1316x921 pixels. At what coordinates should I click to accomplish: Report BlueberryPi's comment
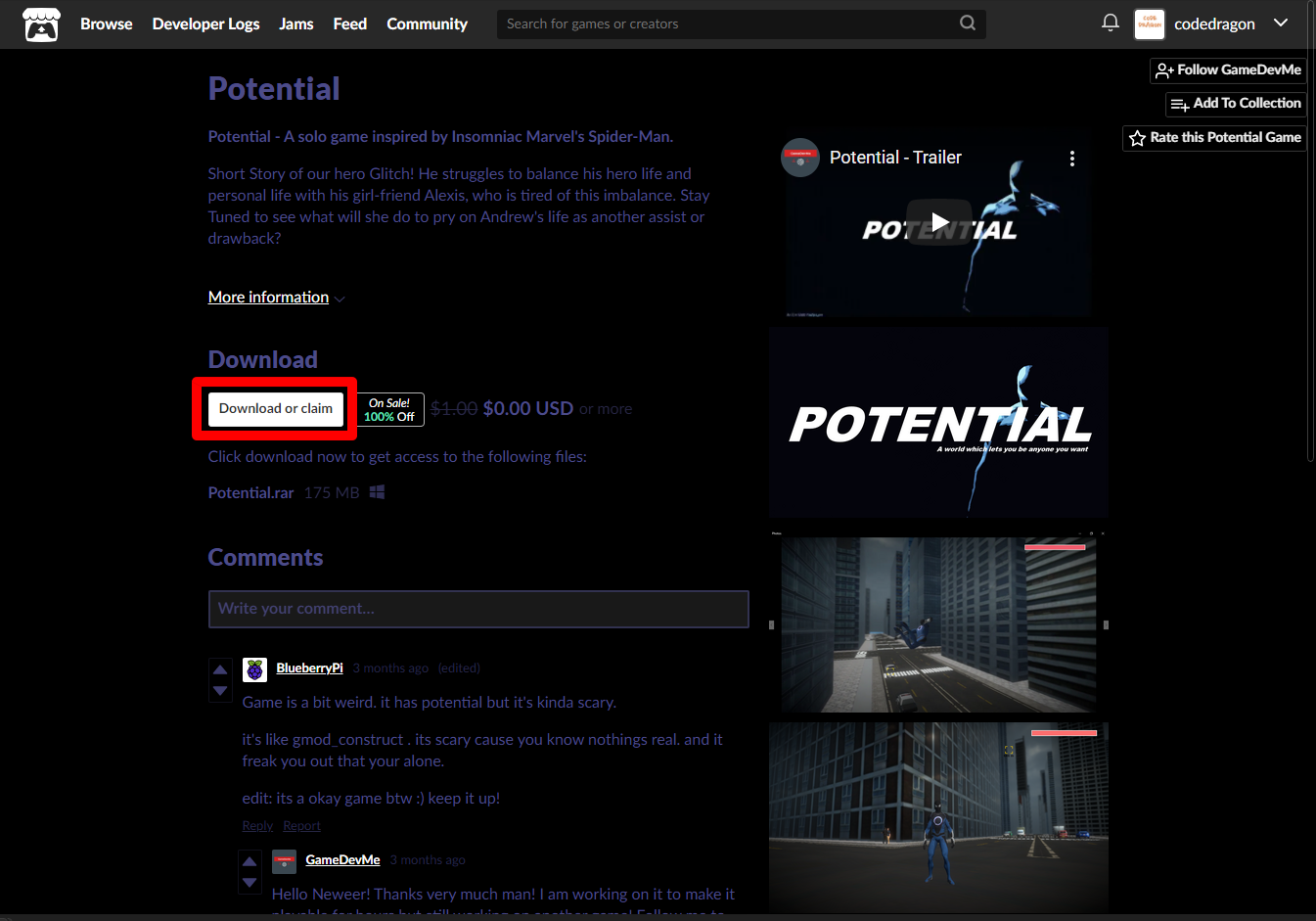tap(301, 826)
